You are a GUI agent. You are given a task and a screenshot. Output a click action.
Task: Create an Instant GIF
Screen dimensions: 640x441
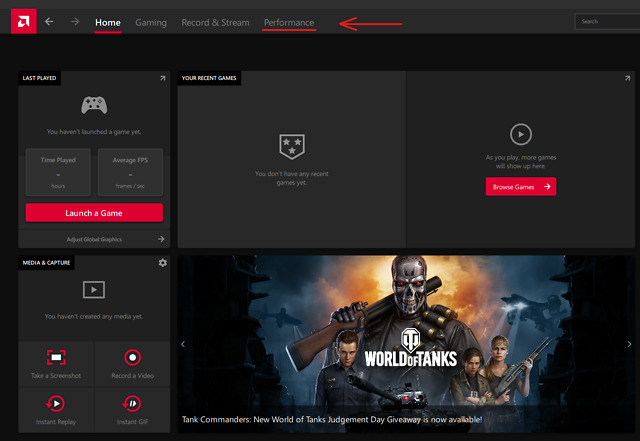point(132,410)
